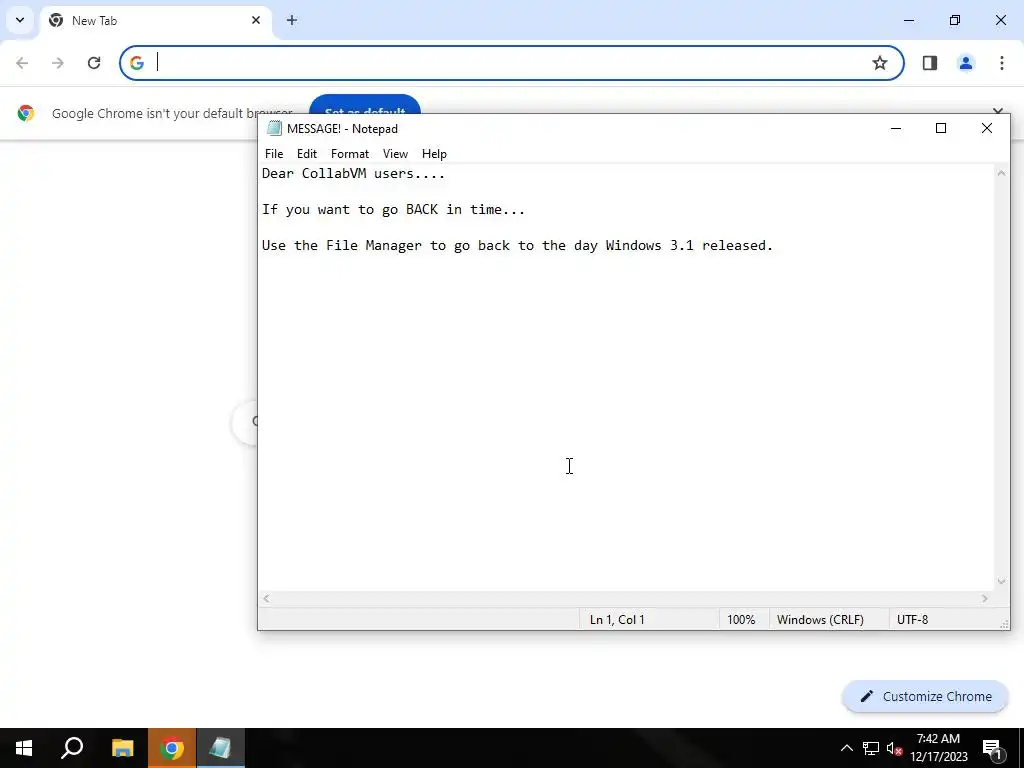This screenshot has height=768, width=1024.
Task: Open Notepad's File menu
Action: 274,153
